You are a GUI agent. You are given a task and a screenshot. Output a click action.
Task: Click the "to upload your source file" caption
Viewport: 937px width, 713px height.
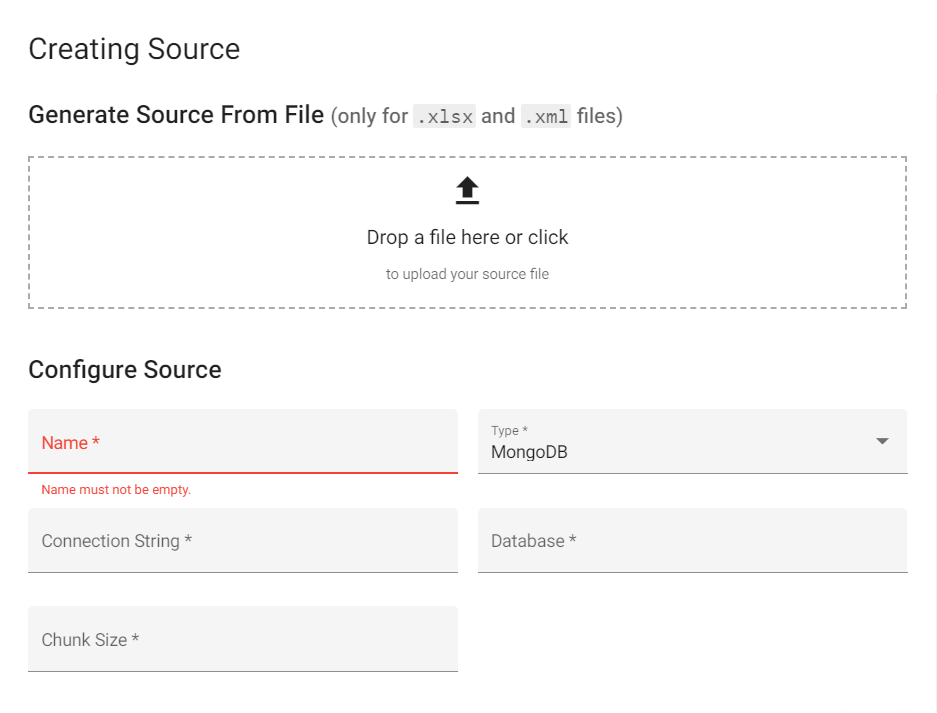coord(467,274)
